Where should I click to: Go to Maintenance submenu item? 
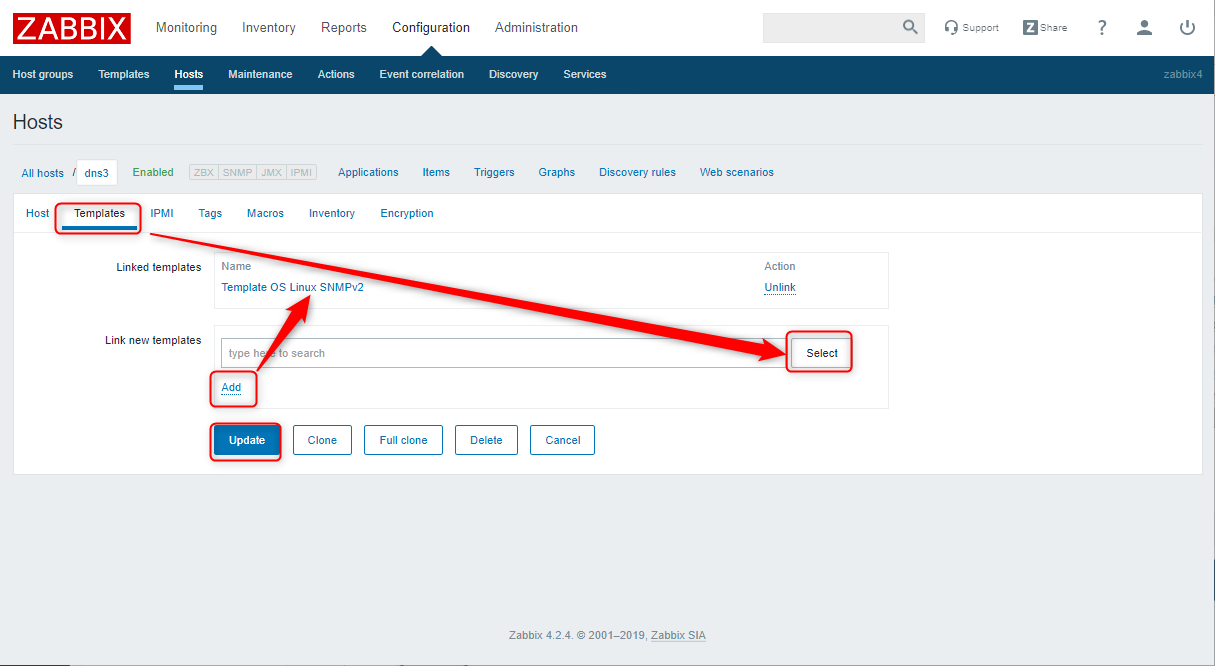[260, 74]
